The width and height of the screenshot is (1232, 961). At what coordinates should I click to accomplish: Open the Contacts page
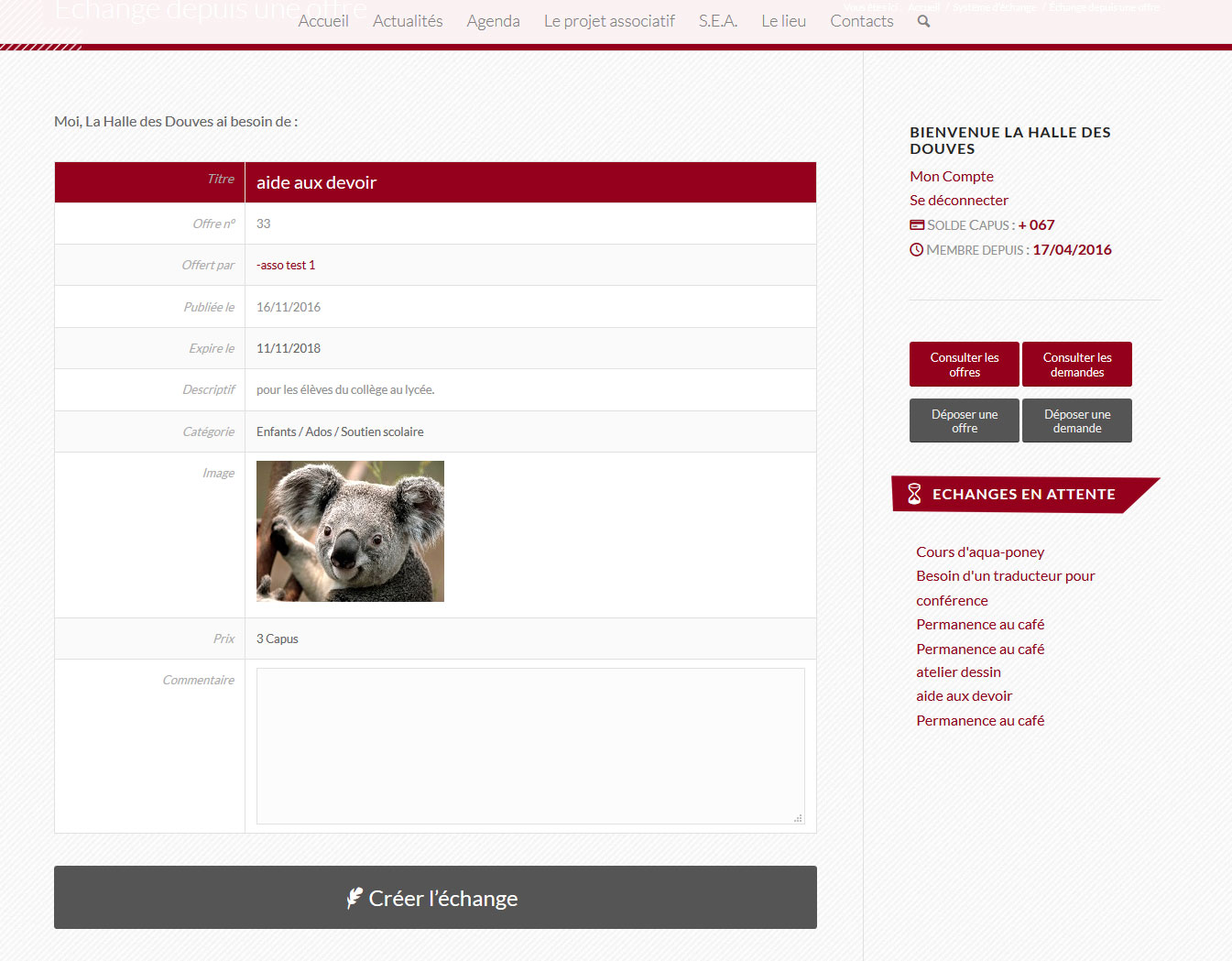pos(861,21)
